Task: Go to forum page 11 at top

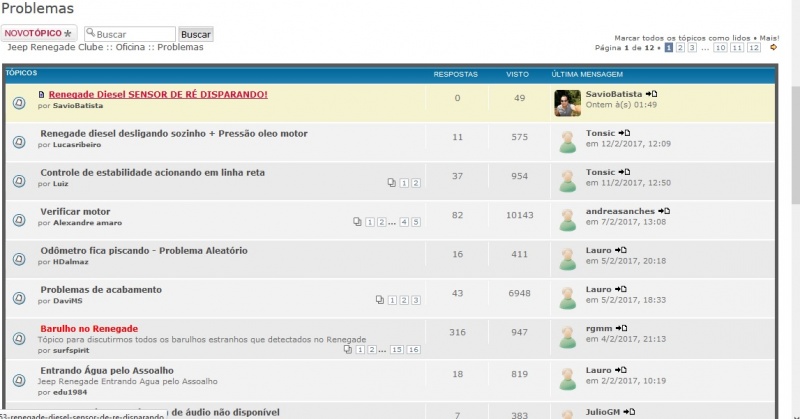Action: tap(737, 47)
